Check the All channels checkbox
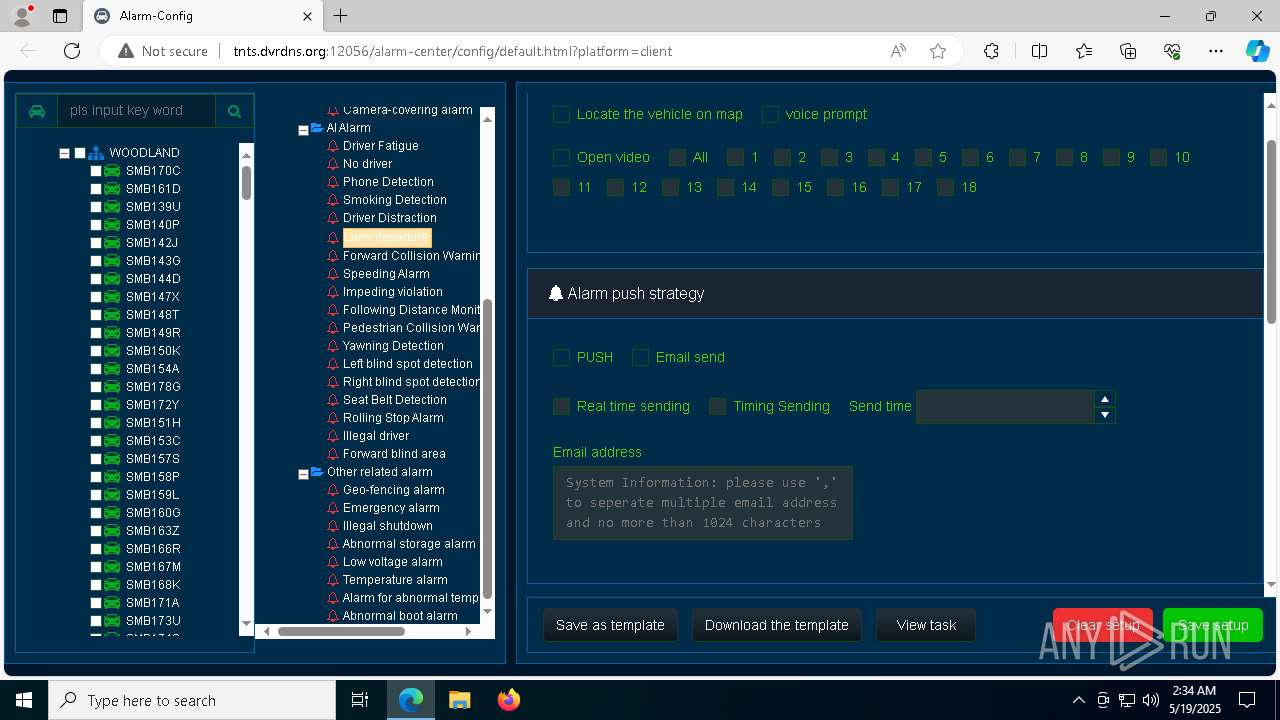The image size is (1280, 720). pos(677,157)
